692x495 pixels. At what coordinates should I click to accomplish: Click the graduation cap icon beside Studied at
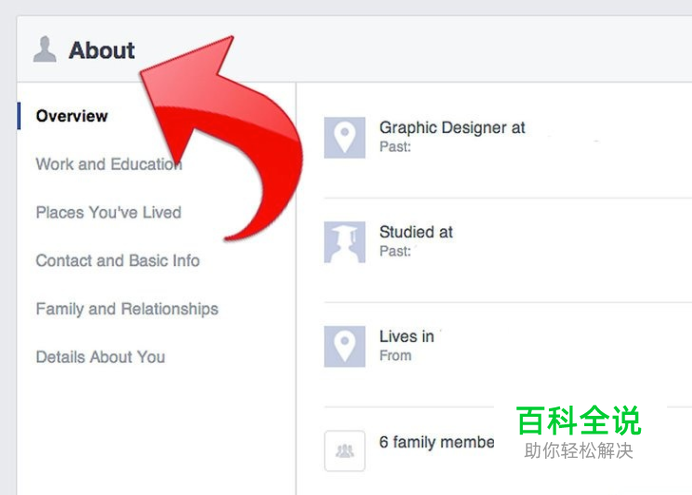tap(344, 242)
